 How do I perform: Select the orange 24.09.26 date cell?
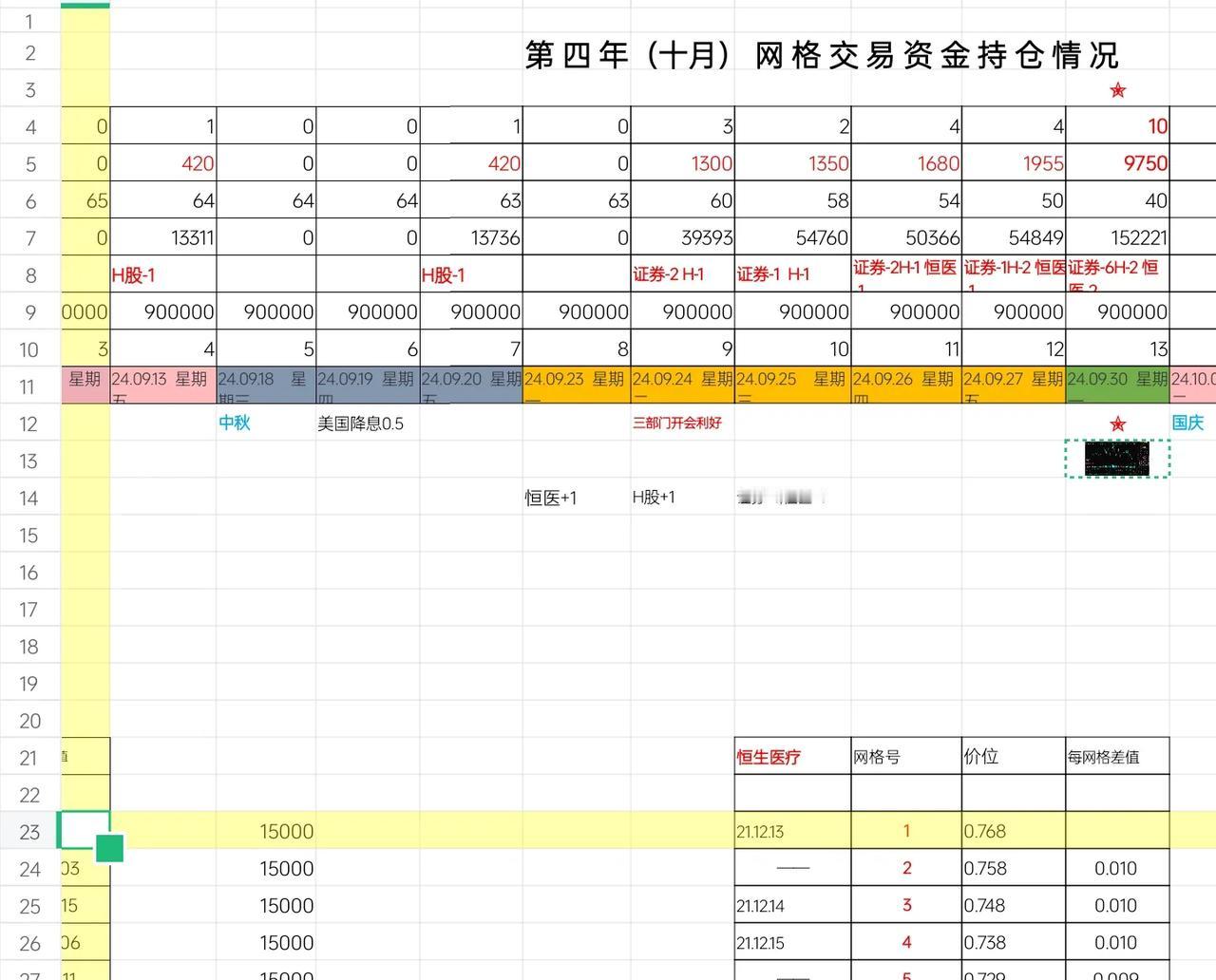(906, 386)
